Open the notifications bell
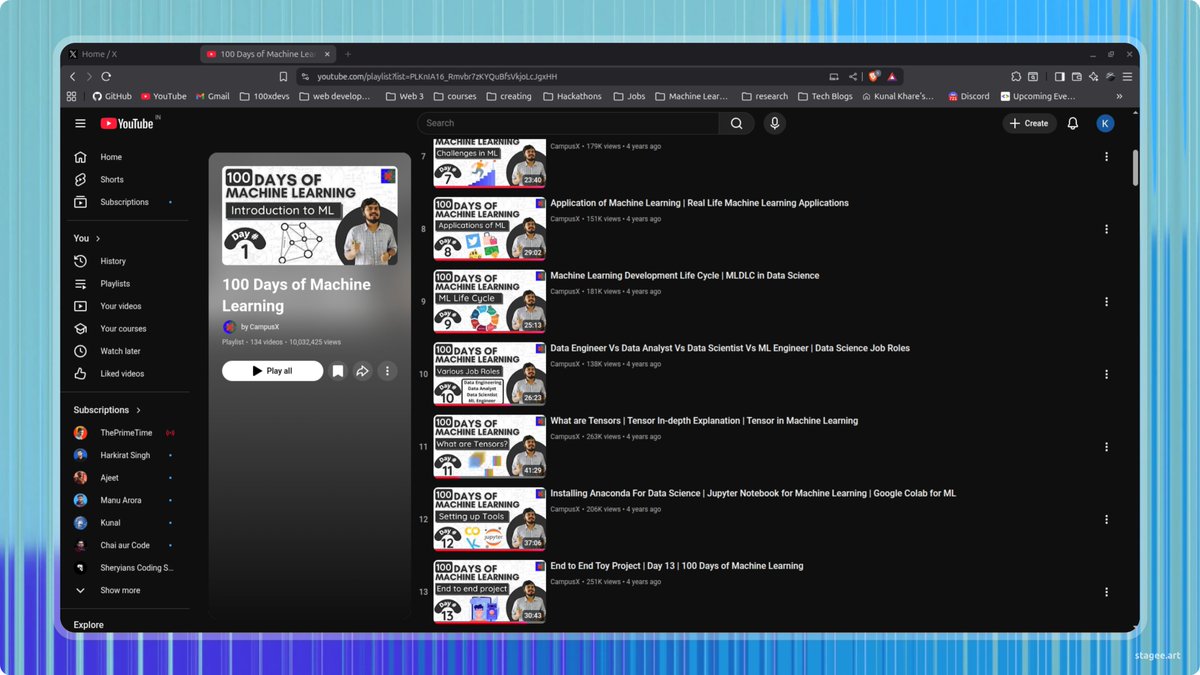 pyautogui.click(x=1072, y=123)
